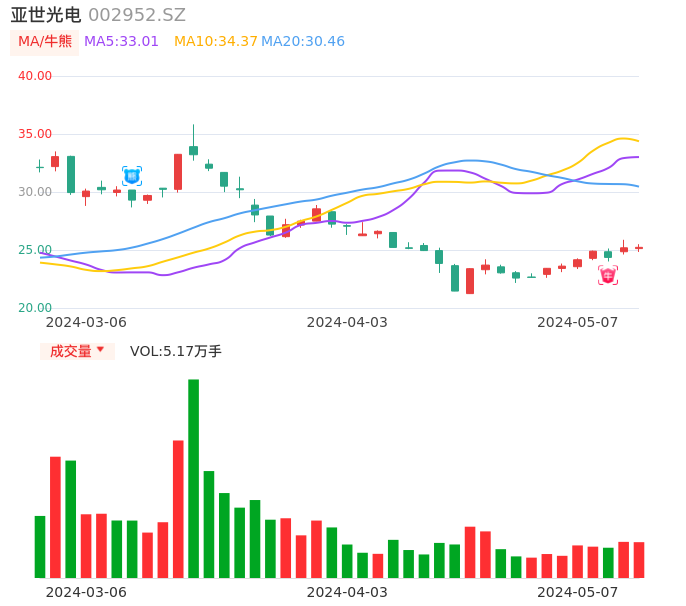
Task: Toggle the MA20:30.46 legend label
Action: point(302,42)
